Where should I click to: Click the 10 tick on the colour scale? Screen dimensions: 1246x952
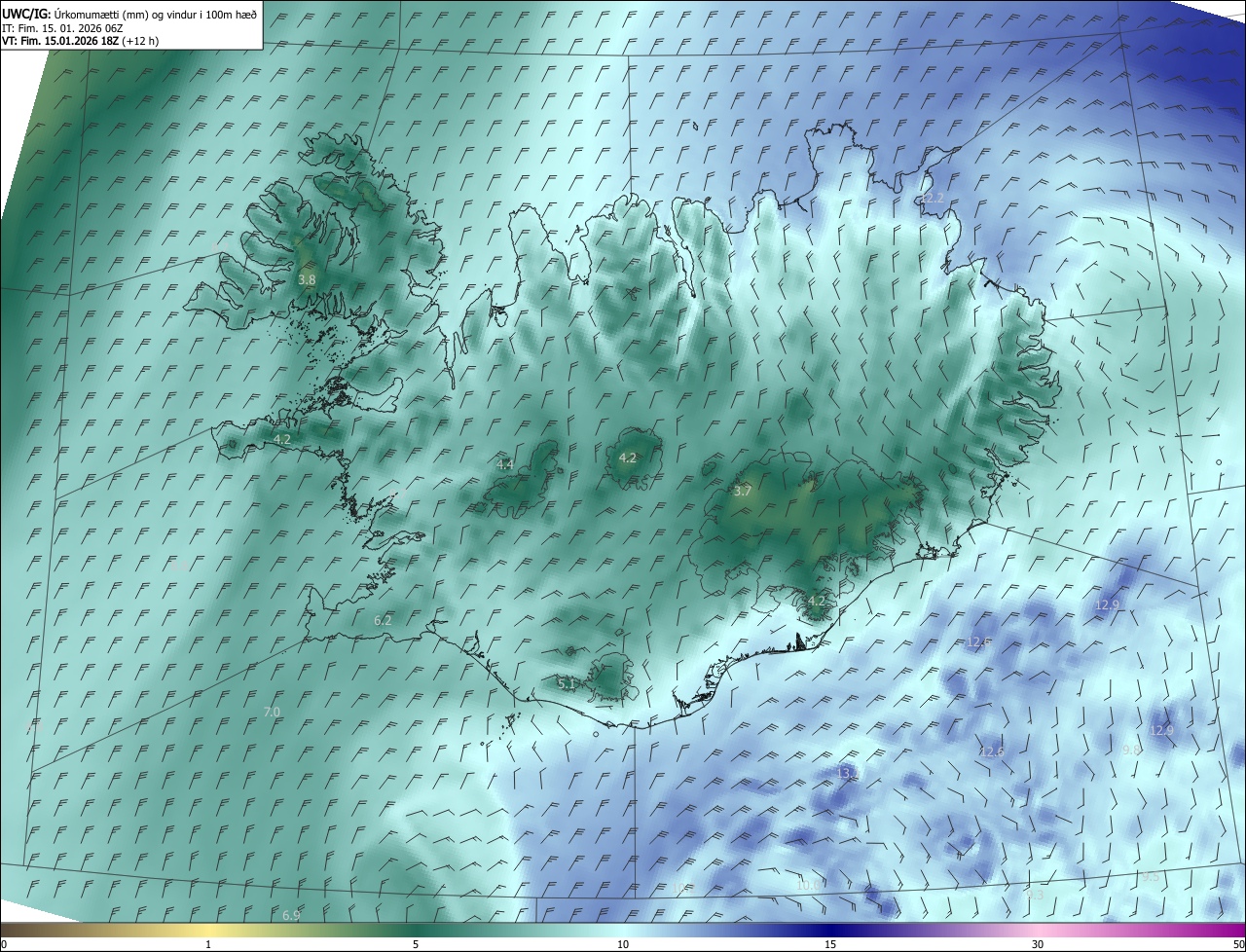click(x=623, y=944)
